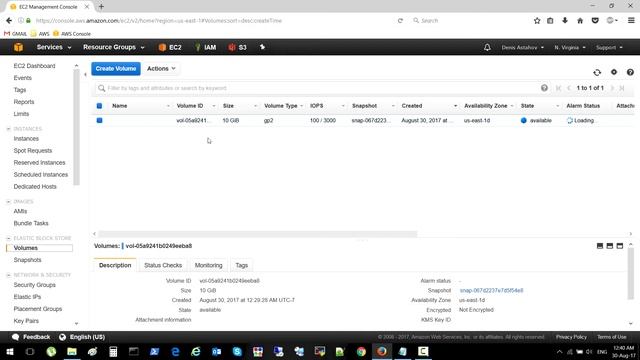Open Calculator from the taskbar
This screenshot has width=640, height=360.
click(113, 351)
